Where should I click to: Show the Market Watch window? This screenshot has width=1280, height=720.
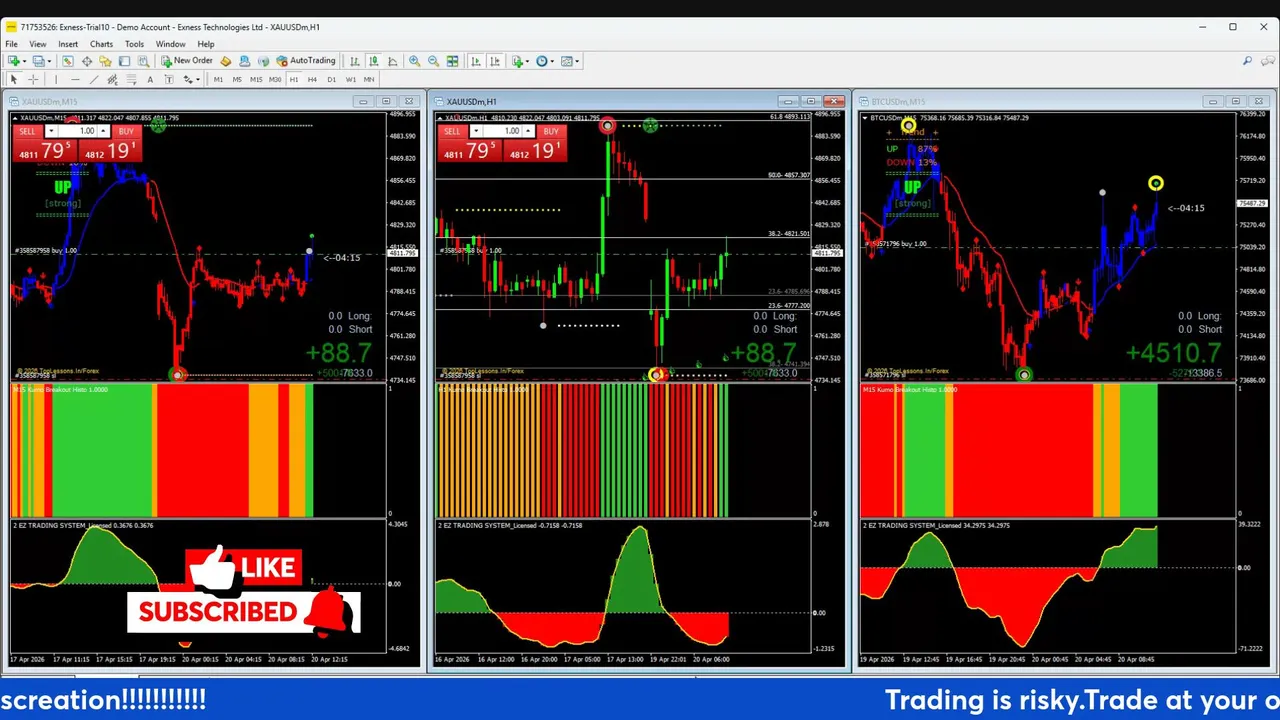68,61
